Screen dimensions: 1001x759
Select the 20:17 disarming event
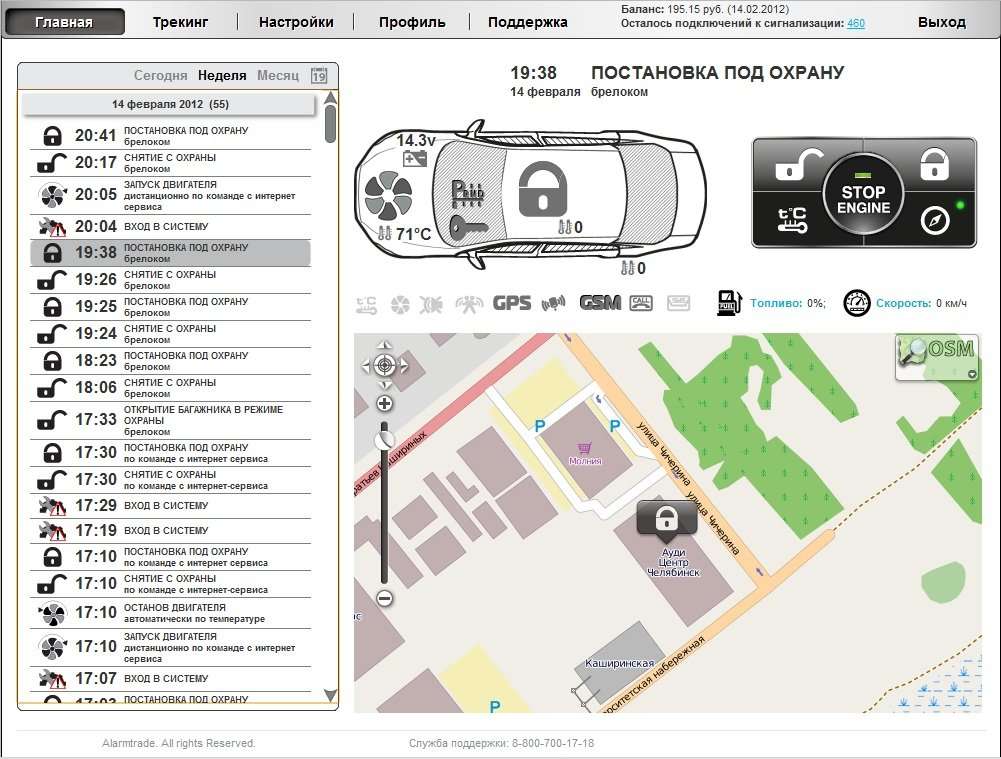tap(170, 163)
